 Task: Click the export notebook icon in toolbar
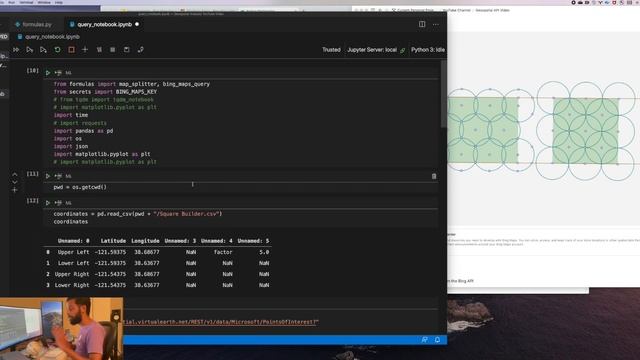(140, 50)
